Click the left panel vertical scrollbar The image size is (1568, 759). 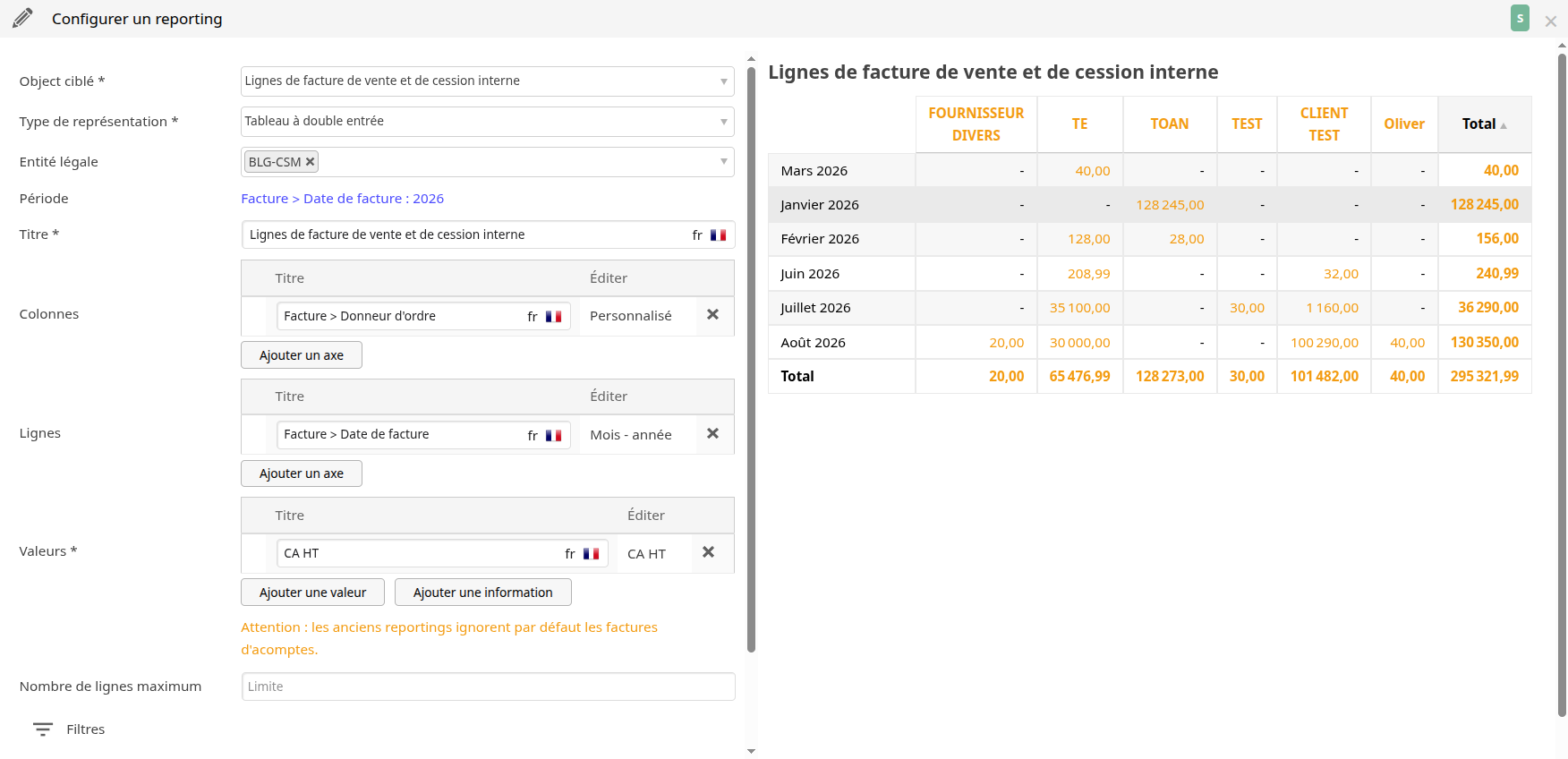click(751, 358)
